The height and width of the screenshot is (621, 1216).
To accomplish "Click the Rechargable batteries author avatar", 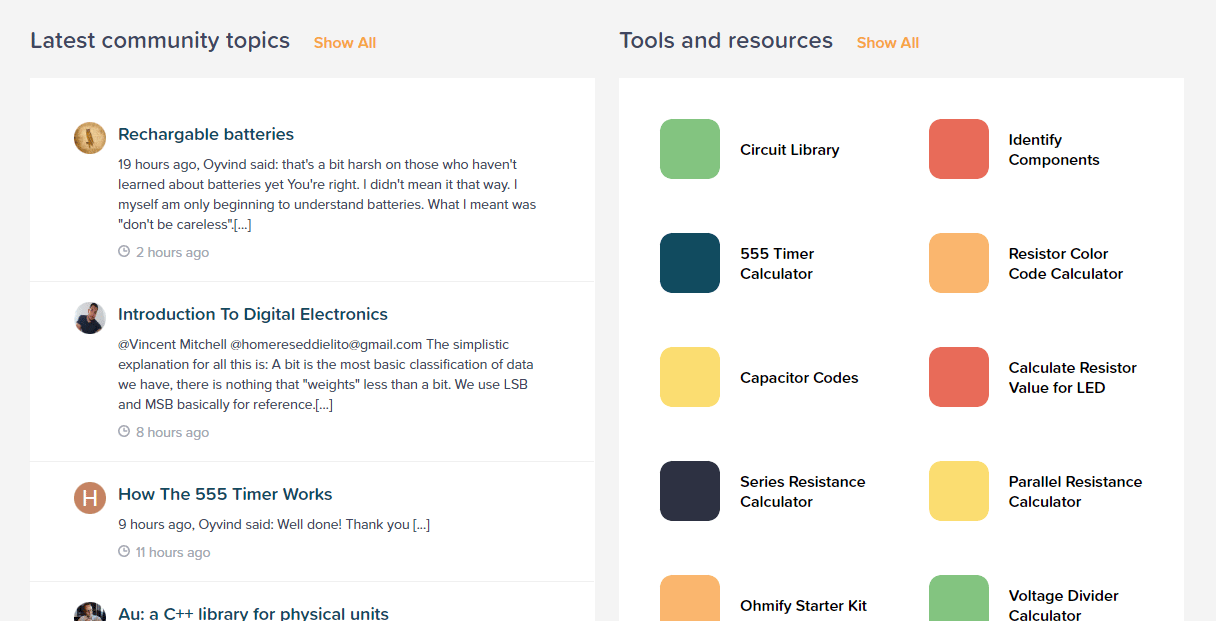I will pyautogui.click(x=90, y=138).
